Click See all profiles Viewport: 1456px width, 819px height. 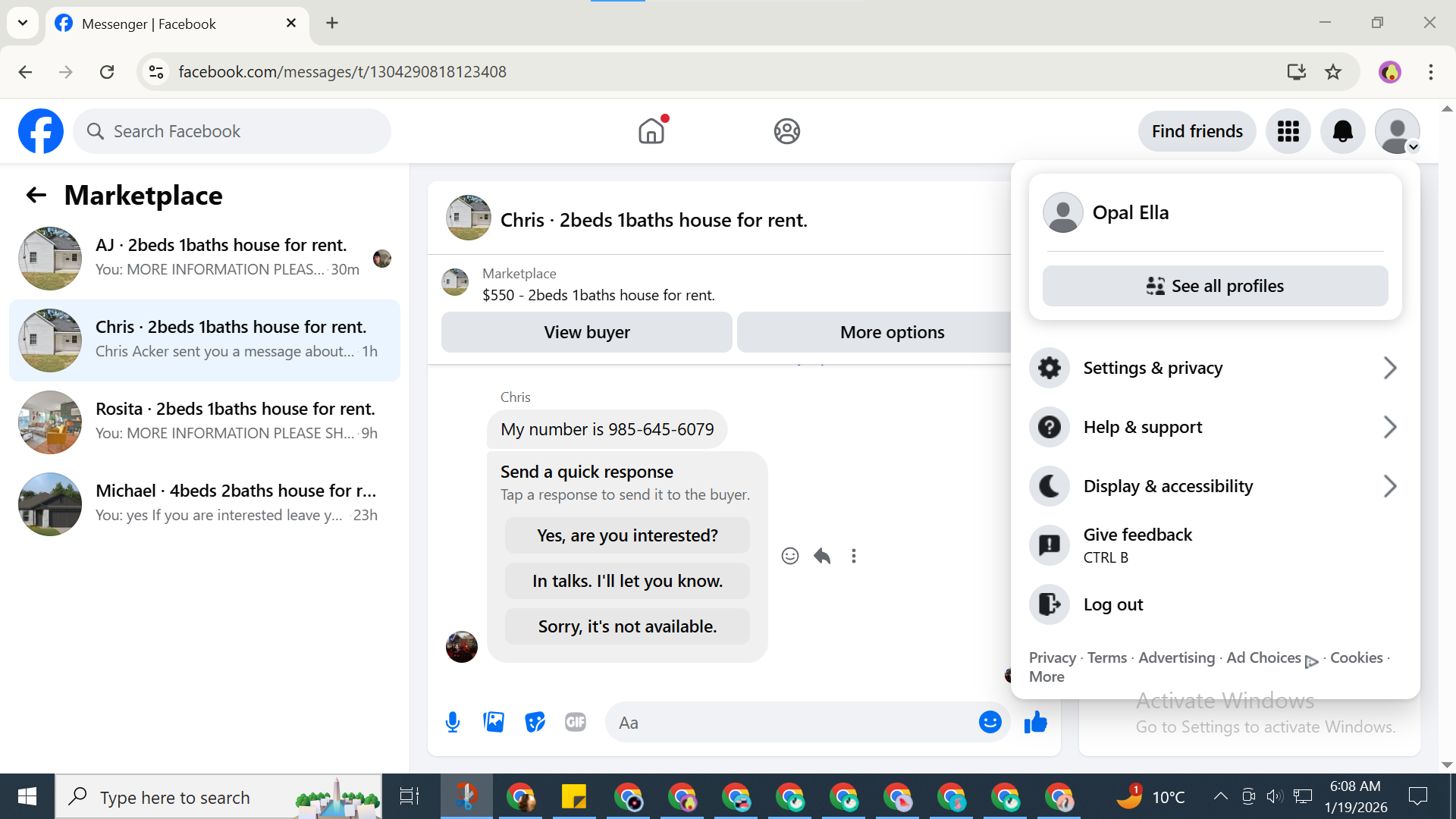(x=1216, y=286)
